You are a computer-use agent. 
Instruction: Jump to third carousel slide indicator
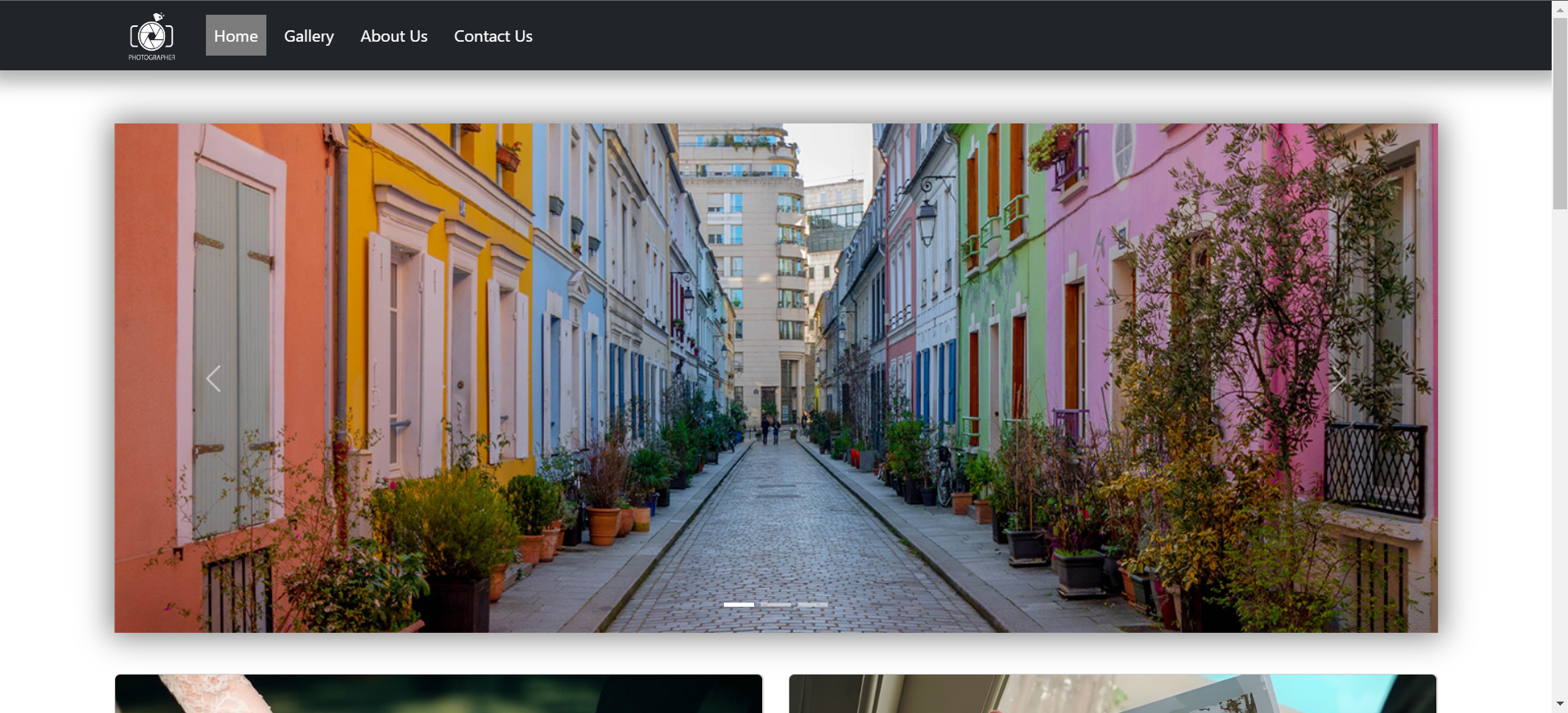(x=812, y=604)
